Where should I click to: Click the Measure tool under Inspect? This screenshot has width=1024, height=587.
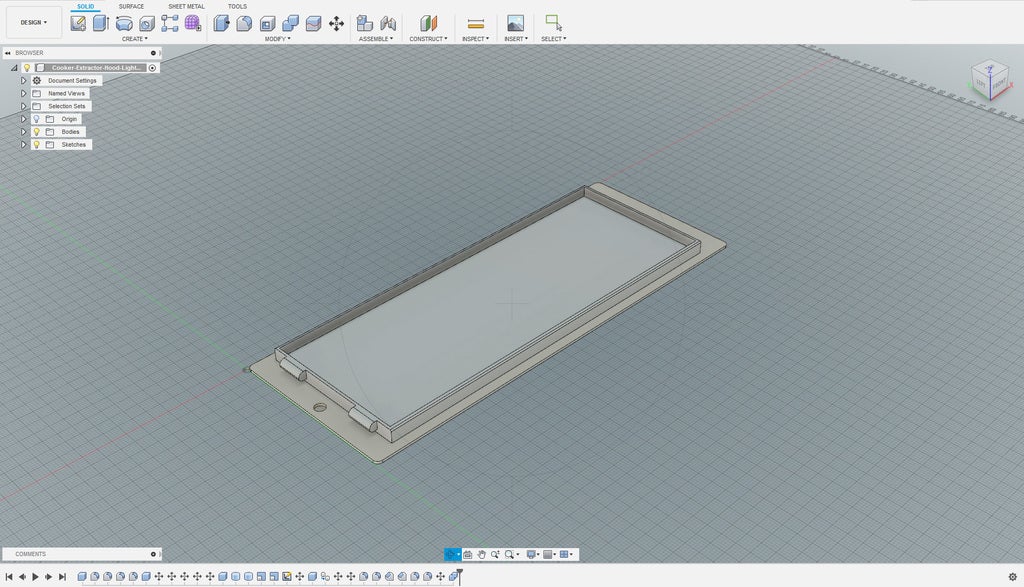475,23
